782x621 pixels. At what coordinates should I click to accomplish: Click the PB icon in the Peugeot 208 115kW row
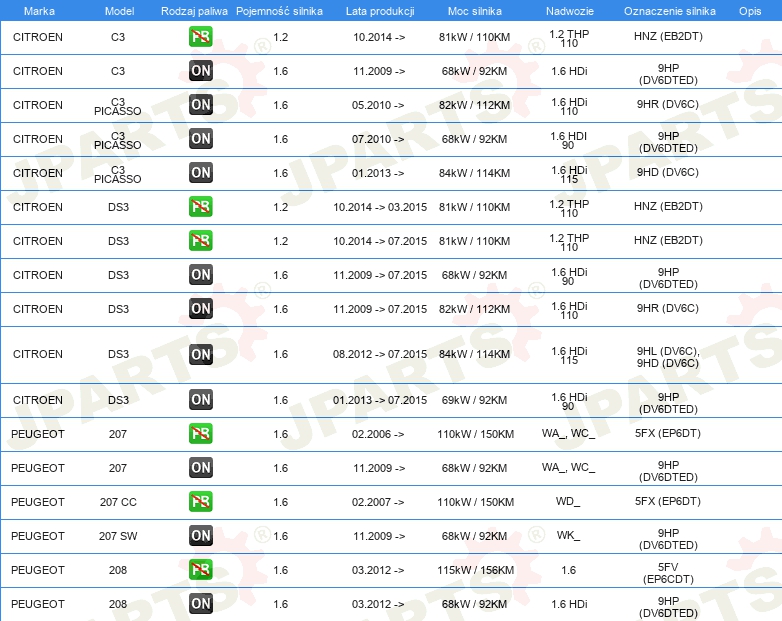point(200,569)
